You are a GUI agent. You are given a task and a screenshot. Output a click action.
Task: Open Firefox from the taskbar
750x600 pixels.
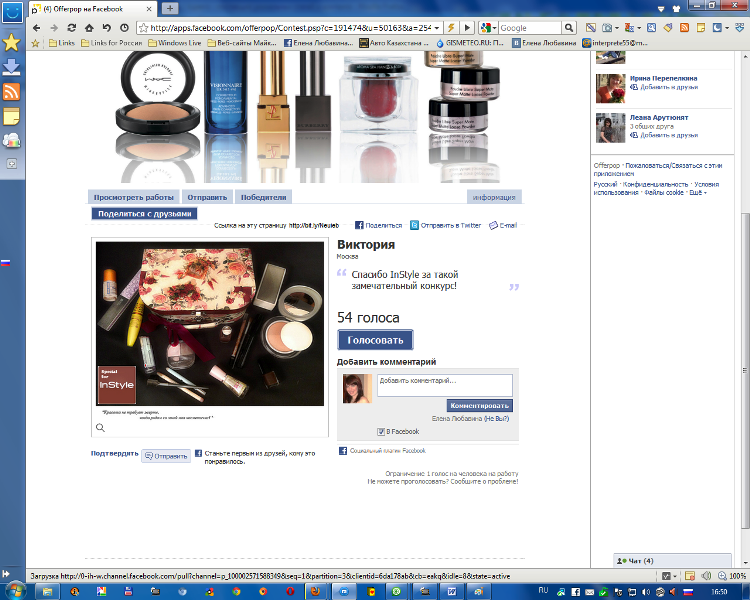click(315, 591)
